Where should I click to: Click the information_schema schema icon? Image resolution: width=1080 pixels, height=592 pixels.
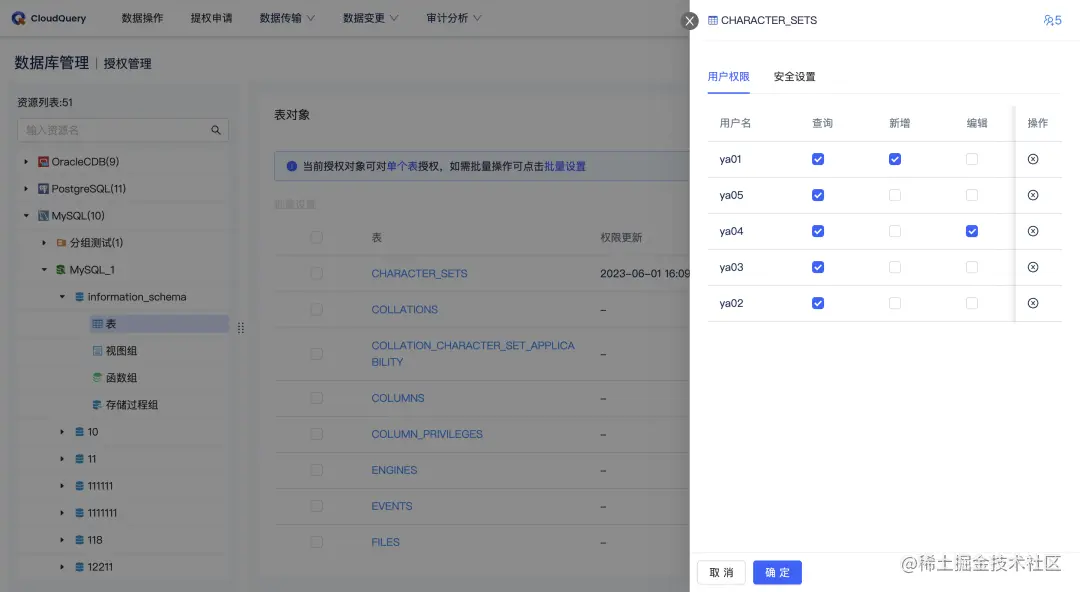(79, 297)
